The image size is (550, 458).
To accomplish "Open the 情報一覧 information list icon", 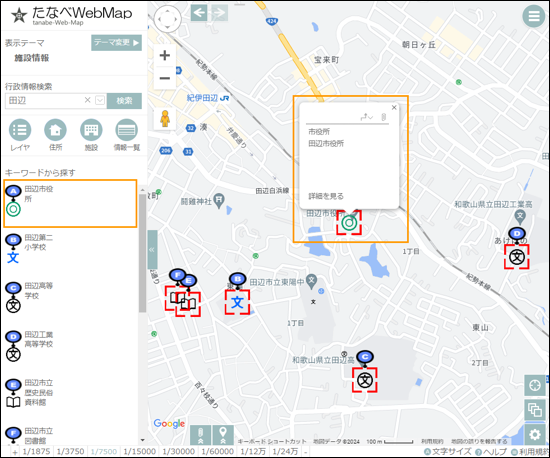I will pyautogui.click(x=127, y=130).
